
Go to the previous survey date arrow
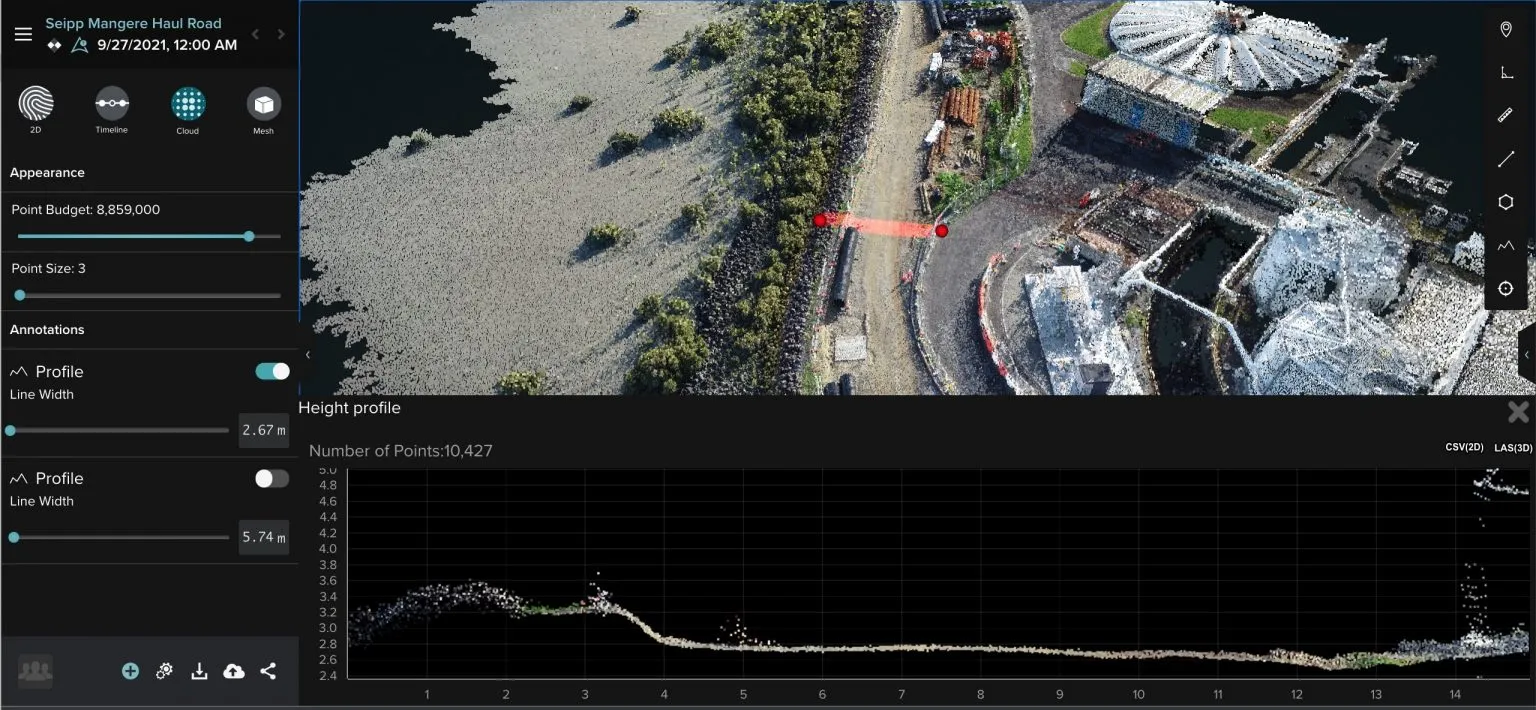(255, 34)
